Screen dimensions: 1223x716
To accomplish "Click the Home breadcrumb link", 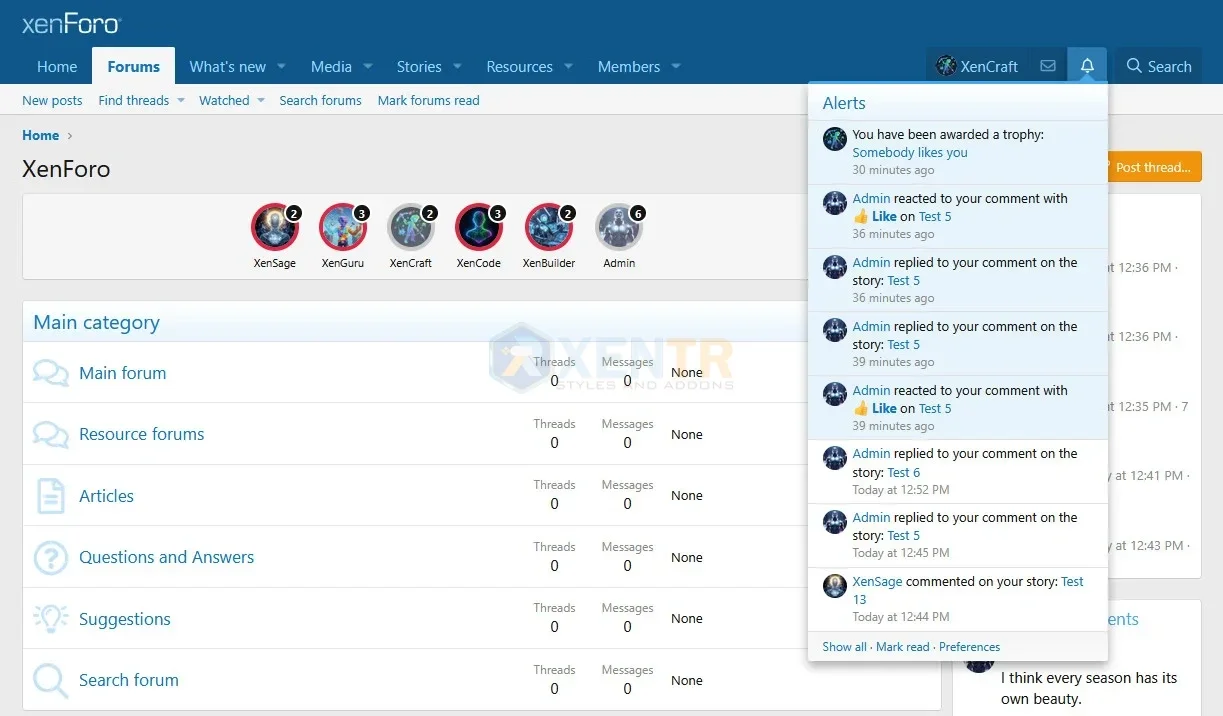I will pos(41,135).
